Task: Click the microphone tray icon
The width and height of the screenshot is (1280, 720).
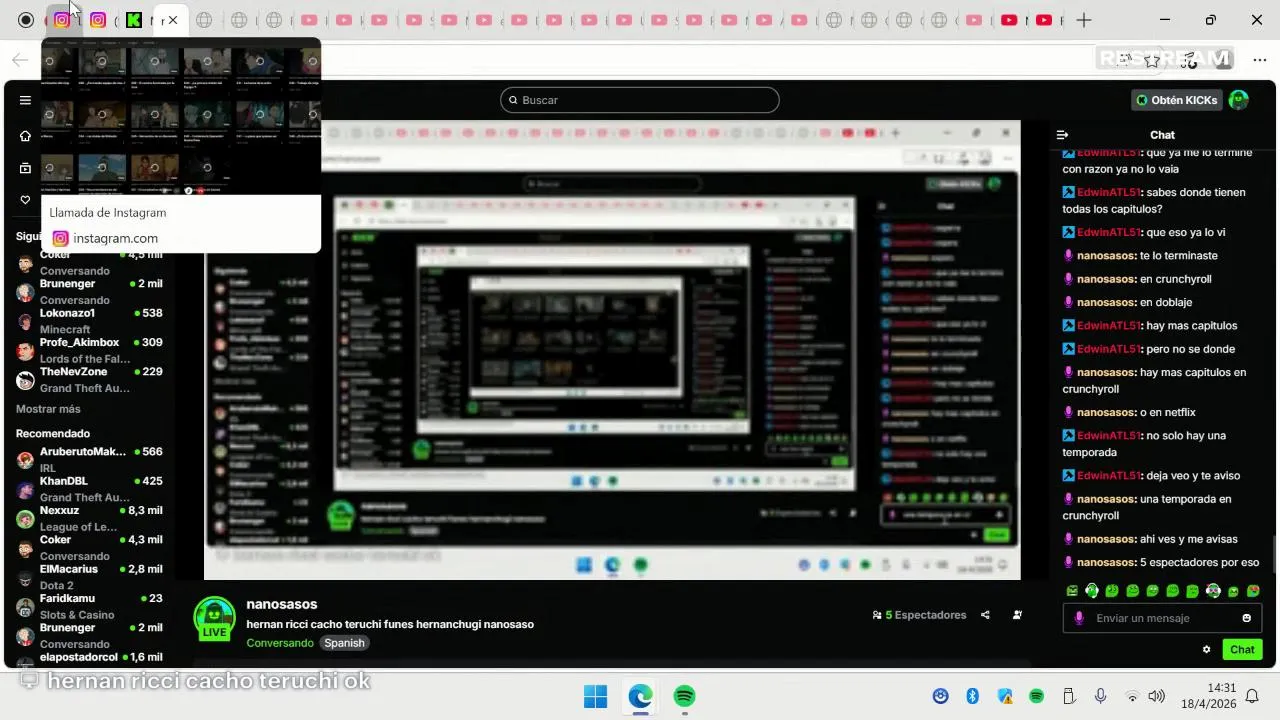Action: tap(1100, 696)
